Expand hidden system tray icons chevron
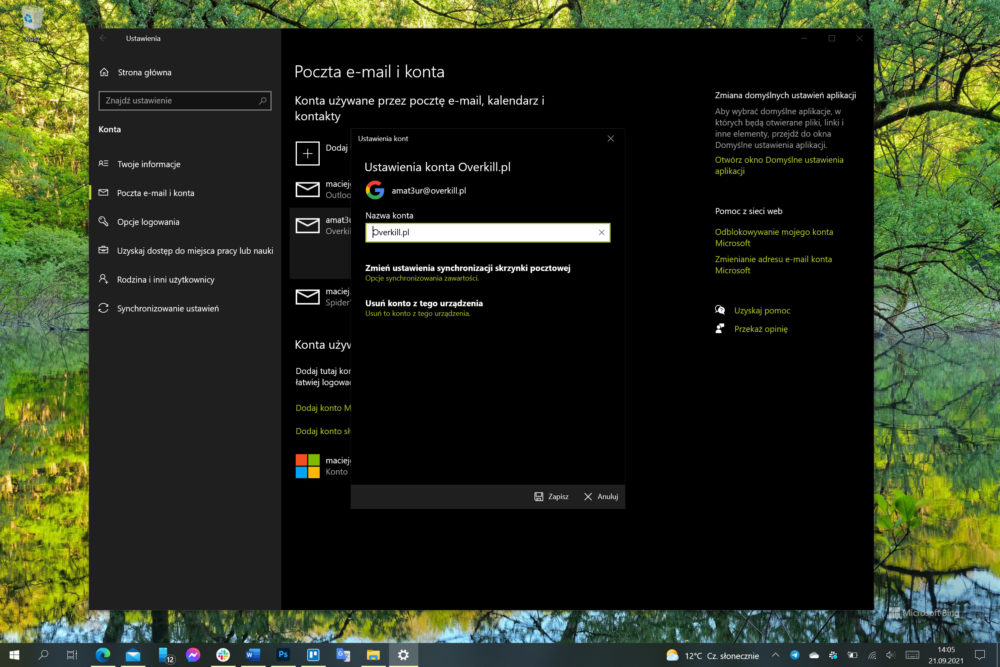The height and width of the screenshot is (667, 1000). pyautogui.click(x=775, y=655)
